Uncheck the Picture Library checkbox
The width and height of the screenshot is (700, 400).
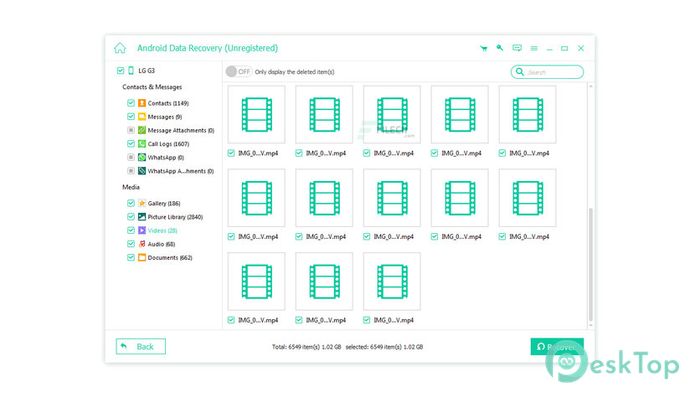click(131, 217)
